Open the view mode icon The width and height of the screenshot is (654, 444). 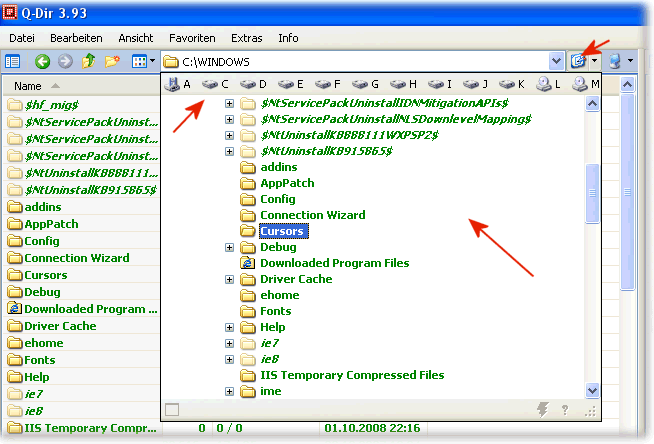tap(139, 62)
